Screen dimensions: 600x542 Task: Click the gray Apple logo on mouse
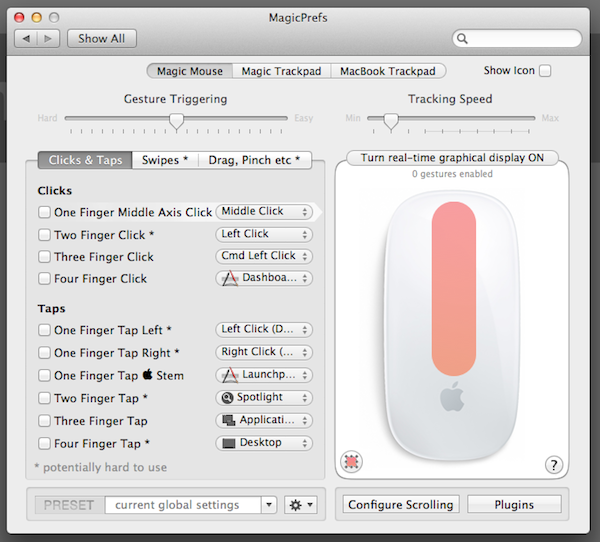(452, 397)
